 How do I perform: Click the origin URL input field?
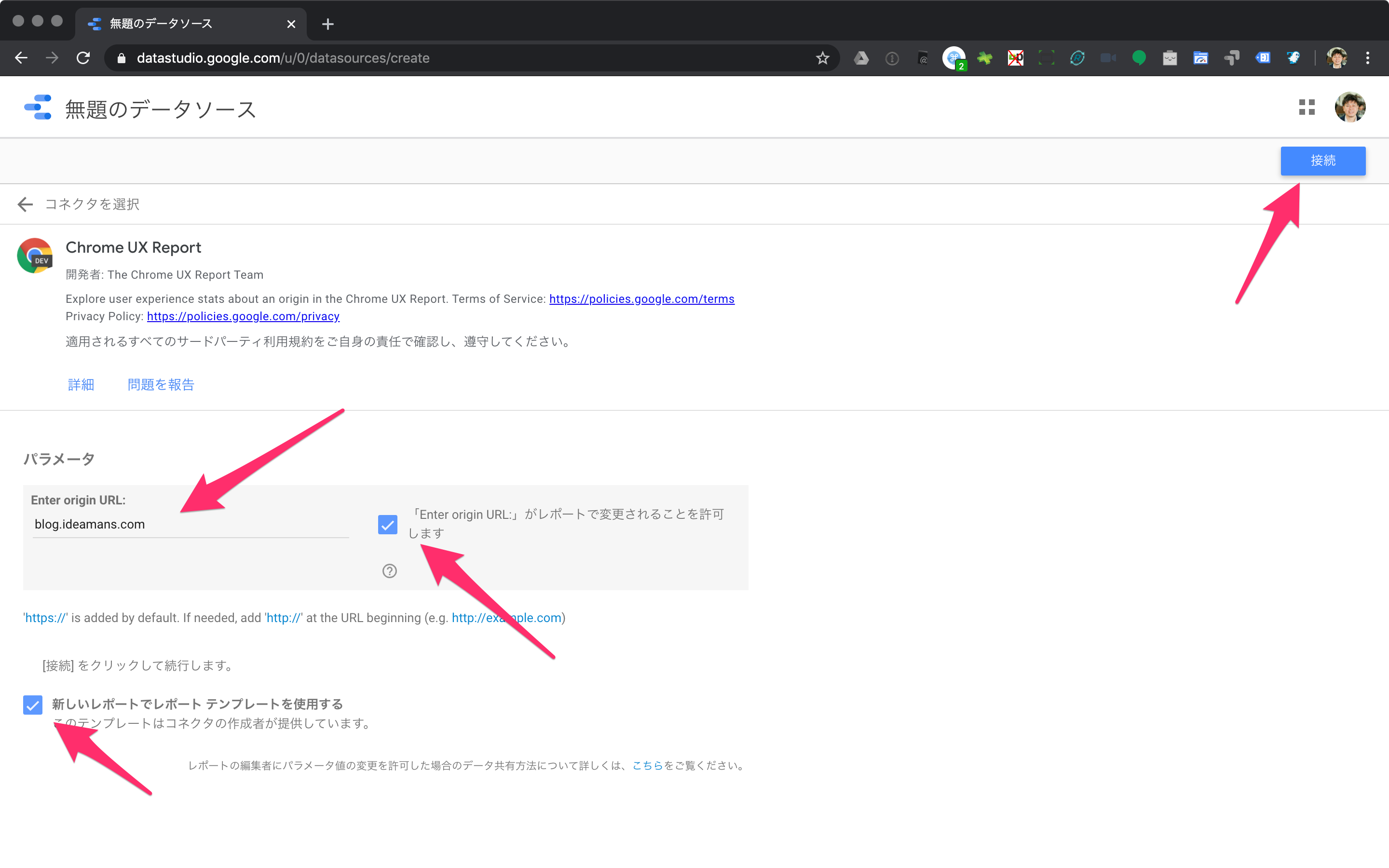[191, 525]
